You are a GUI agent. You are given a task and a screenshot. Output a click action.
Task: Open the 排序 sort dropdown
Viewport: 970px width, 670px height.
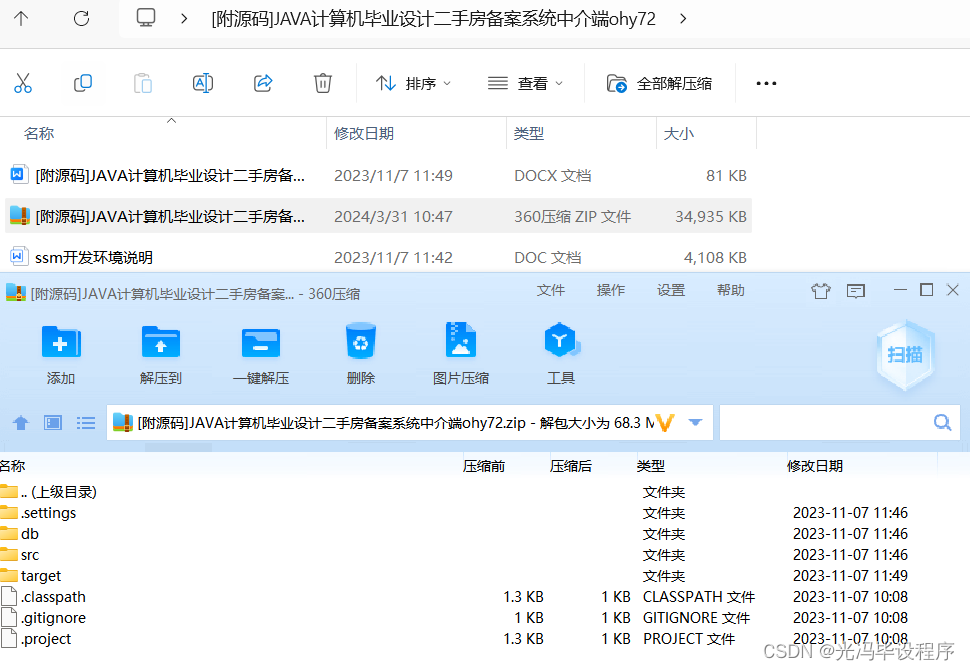(414, 83)
